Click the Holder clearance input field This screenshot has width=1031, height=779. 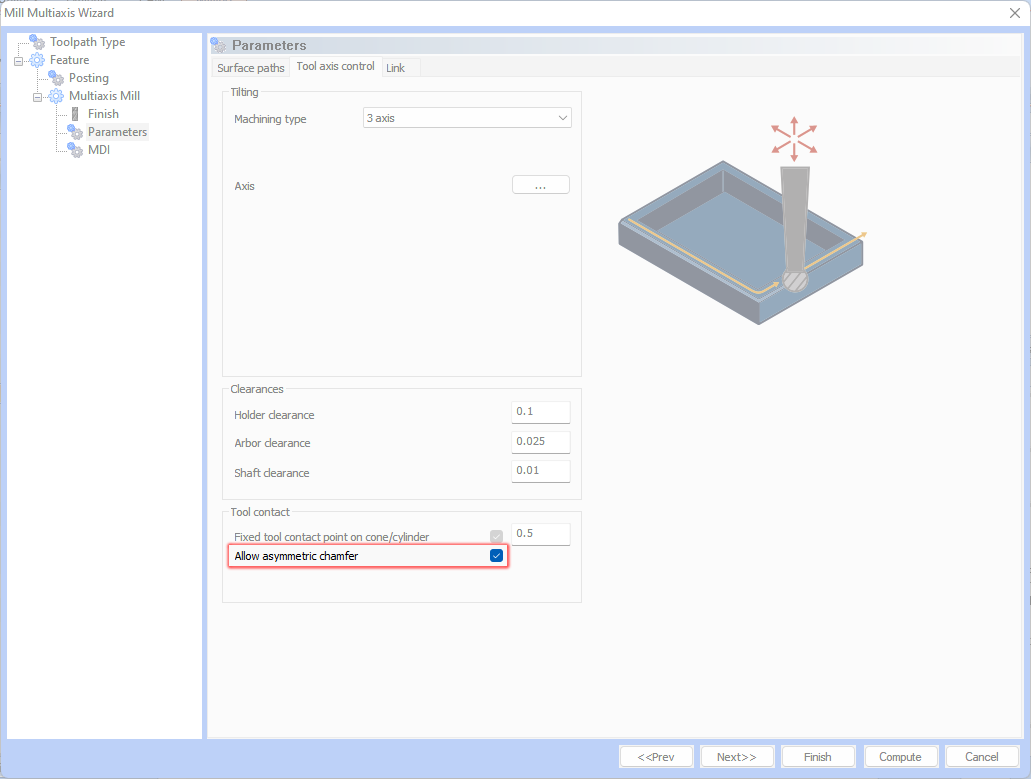540,412
